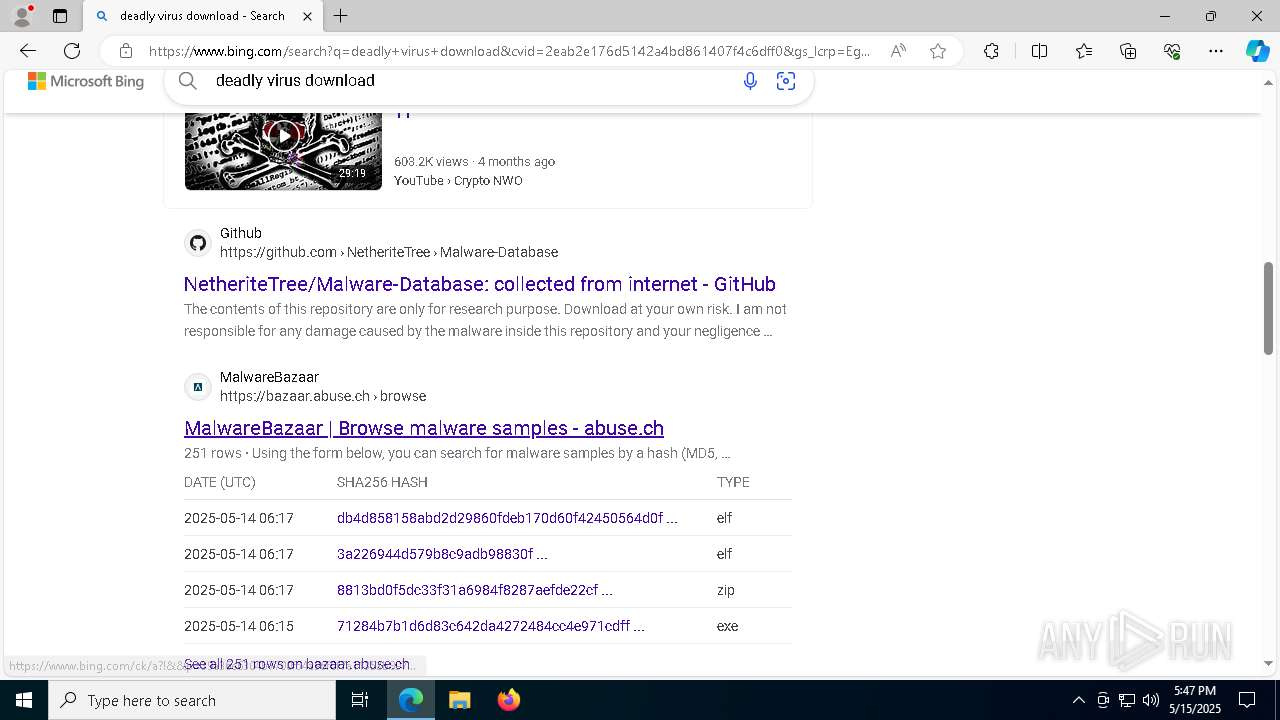Click the search magnifier icon in Bing box

[x=188, y=81]
